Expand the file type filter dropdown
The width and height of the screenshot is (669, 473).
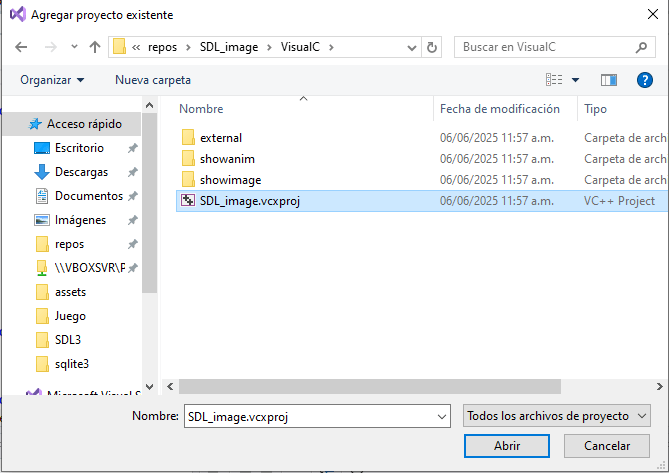pos(558,415)
